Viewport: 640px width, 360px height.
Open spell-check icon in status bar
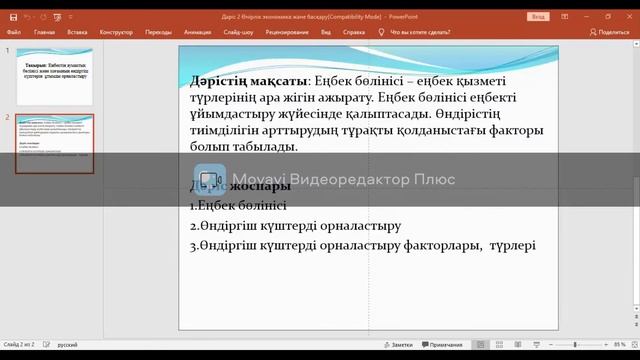coord(46,344)
